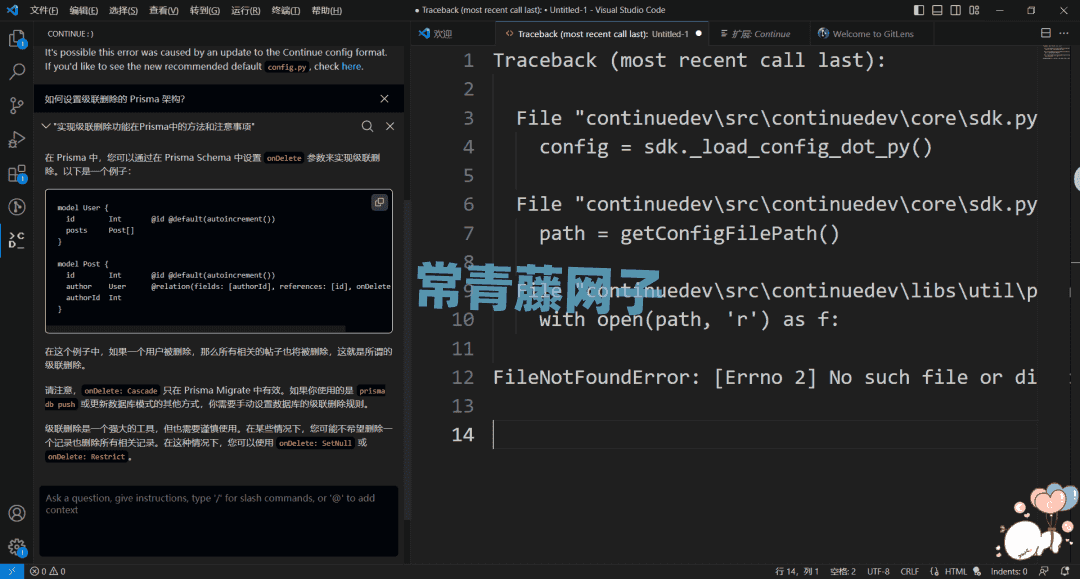Image resolution: width=1080 pixels, height=579 pixels.
Task: Open errors and warnings count in status bar
Action: tap(48, 571)
